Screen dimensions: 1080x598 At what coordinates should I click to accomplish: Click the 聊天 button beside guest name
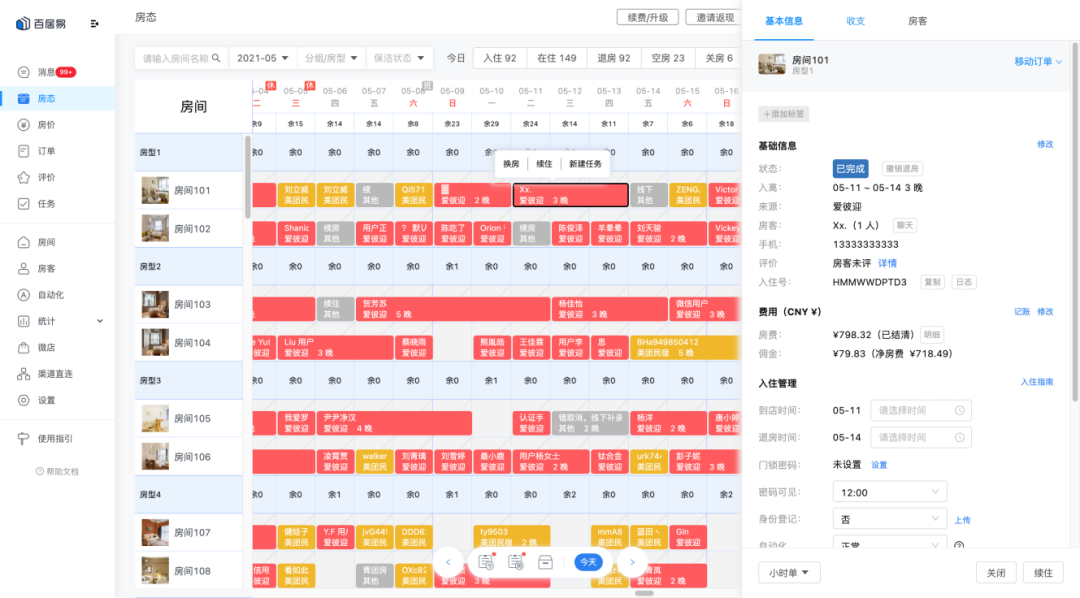904,225
